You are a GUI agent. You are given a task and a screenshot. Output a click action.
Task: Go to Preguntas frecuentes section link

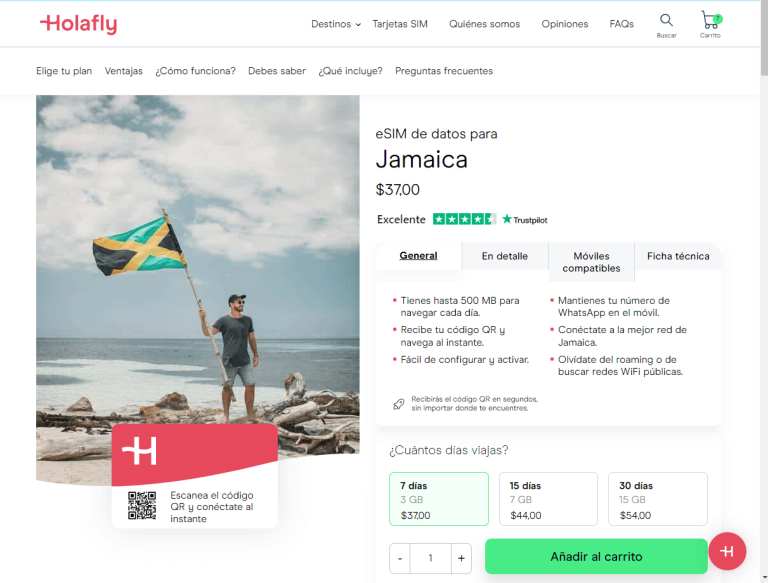click(443, 71)
